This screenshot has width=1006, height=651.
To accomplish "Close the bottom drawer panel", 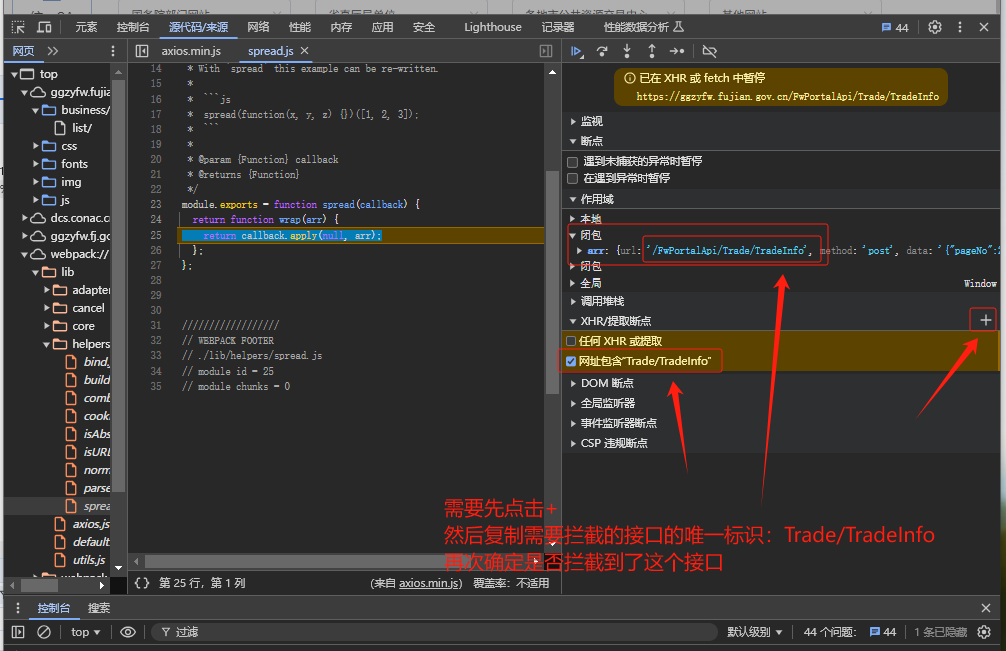I will pyautogui.click(x=985, y=608).
